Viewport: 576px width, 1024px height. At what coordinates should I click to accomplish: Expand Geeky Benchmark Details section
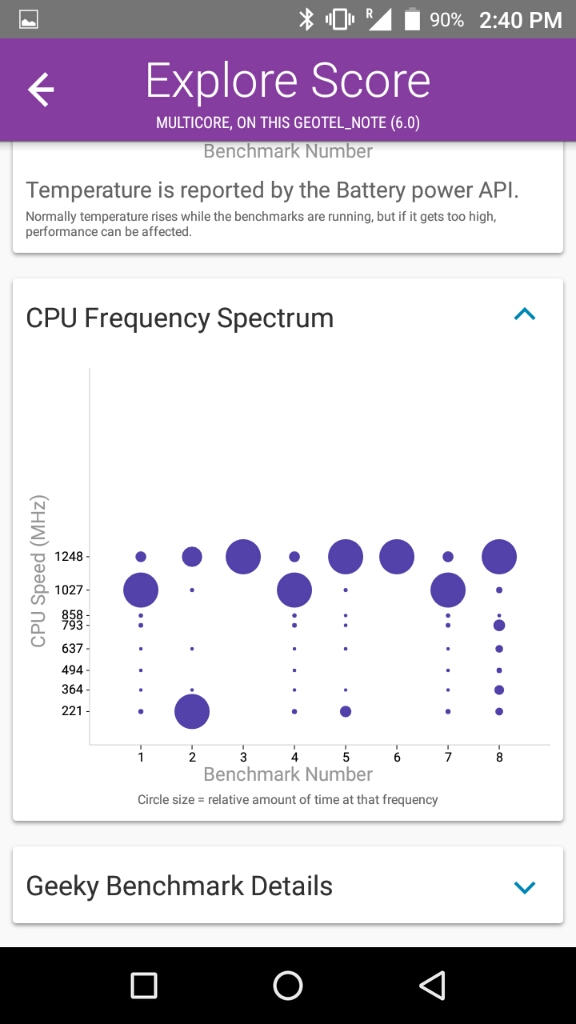[x=524, y=887]
